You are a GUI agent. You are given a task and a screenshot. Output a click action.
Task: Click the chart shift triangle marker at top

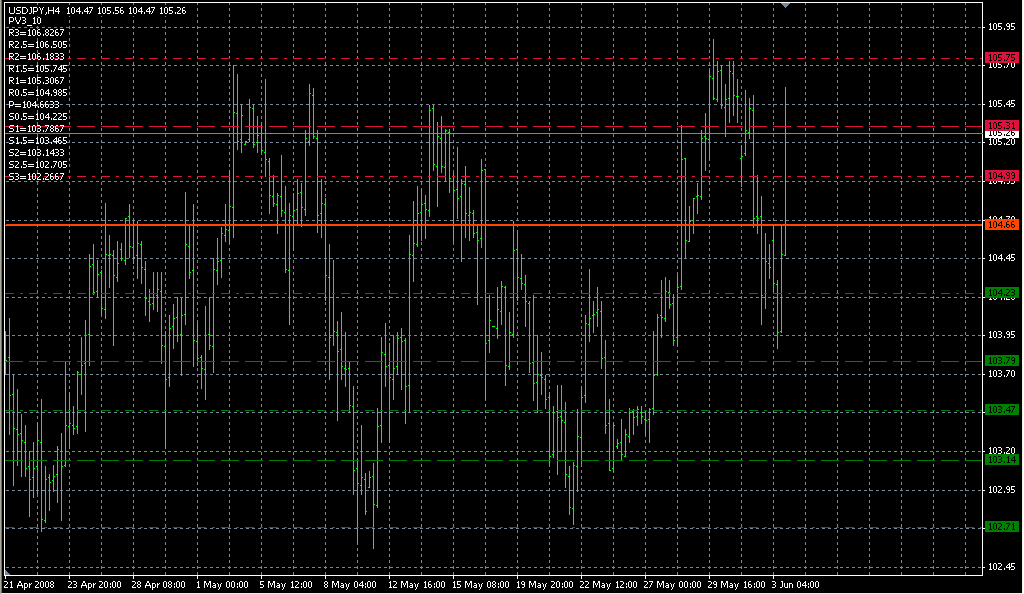coord(786,5)
